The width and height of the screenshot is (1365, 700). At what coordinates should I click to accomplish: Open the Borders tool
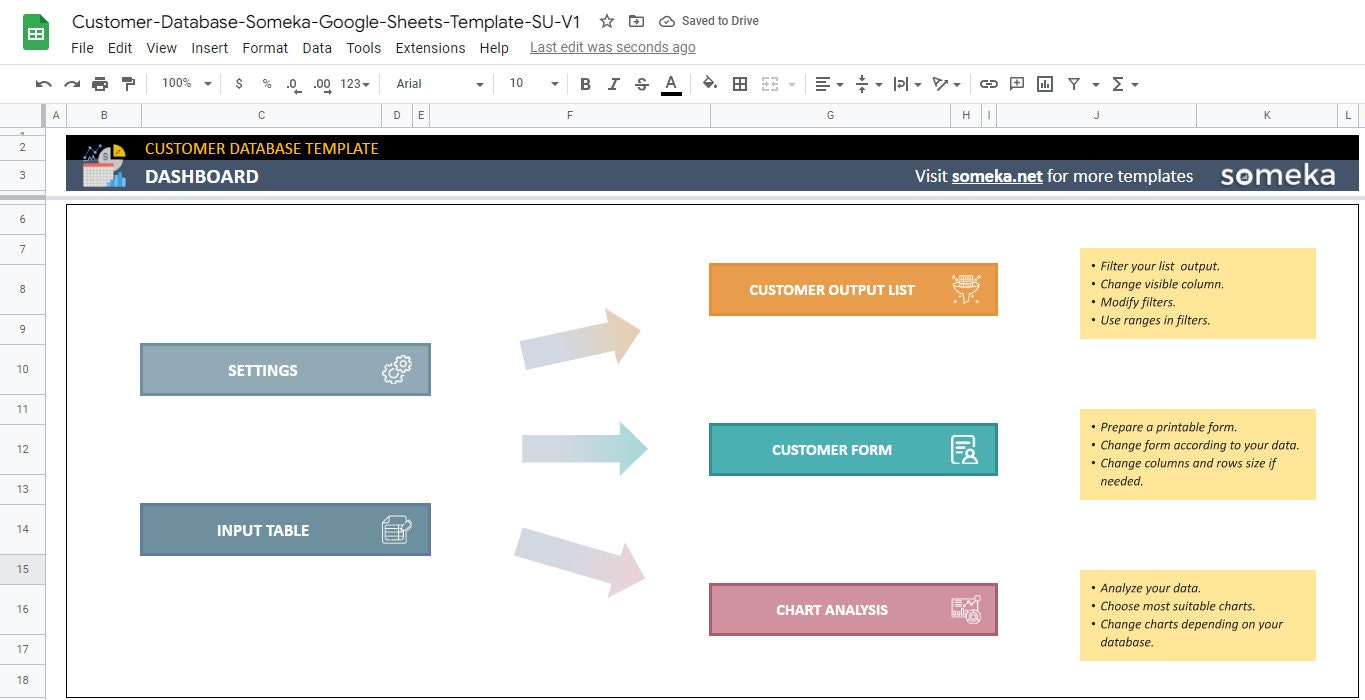tap(740, 84)
